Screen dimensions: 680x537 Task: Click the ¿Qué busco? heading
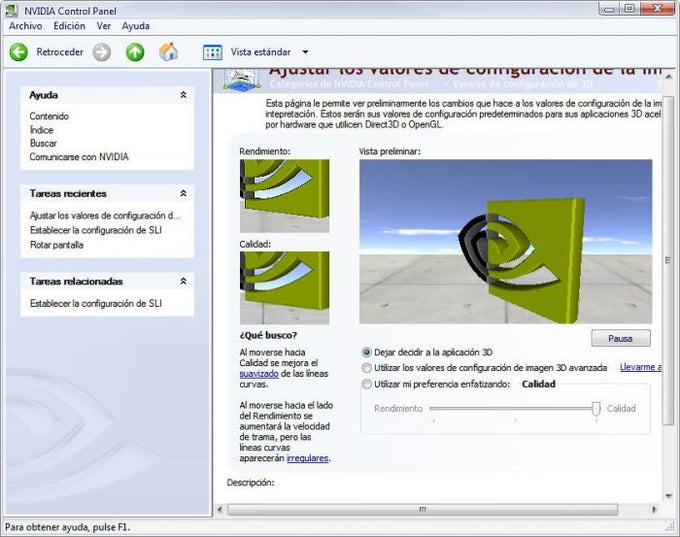tap(268, 335)
